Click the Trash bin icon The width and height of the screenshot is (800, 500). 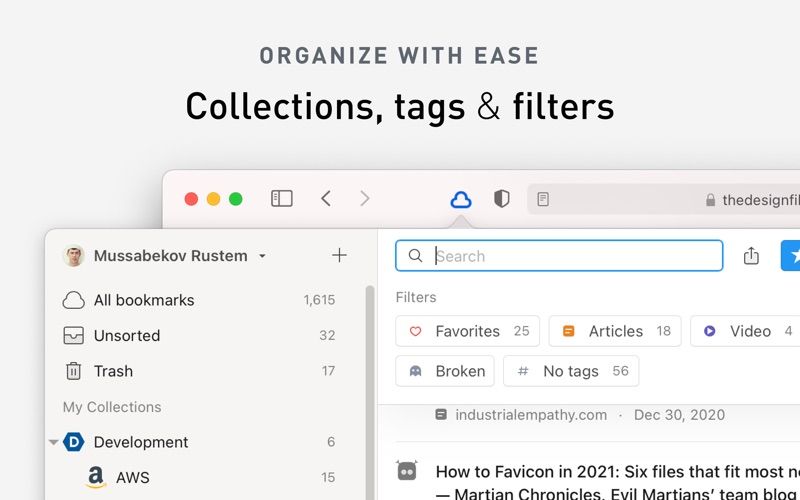pyautogui.click(x=73, y=371)
